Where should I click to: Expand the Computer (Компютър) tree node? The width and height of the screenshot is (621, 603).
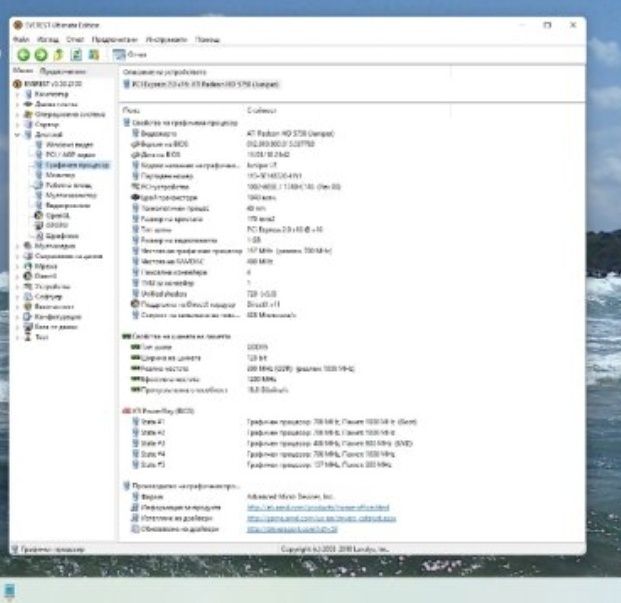click(x=16, y=95)
